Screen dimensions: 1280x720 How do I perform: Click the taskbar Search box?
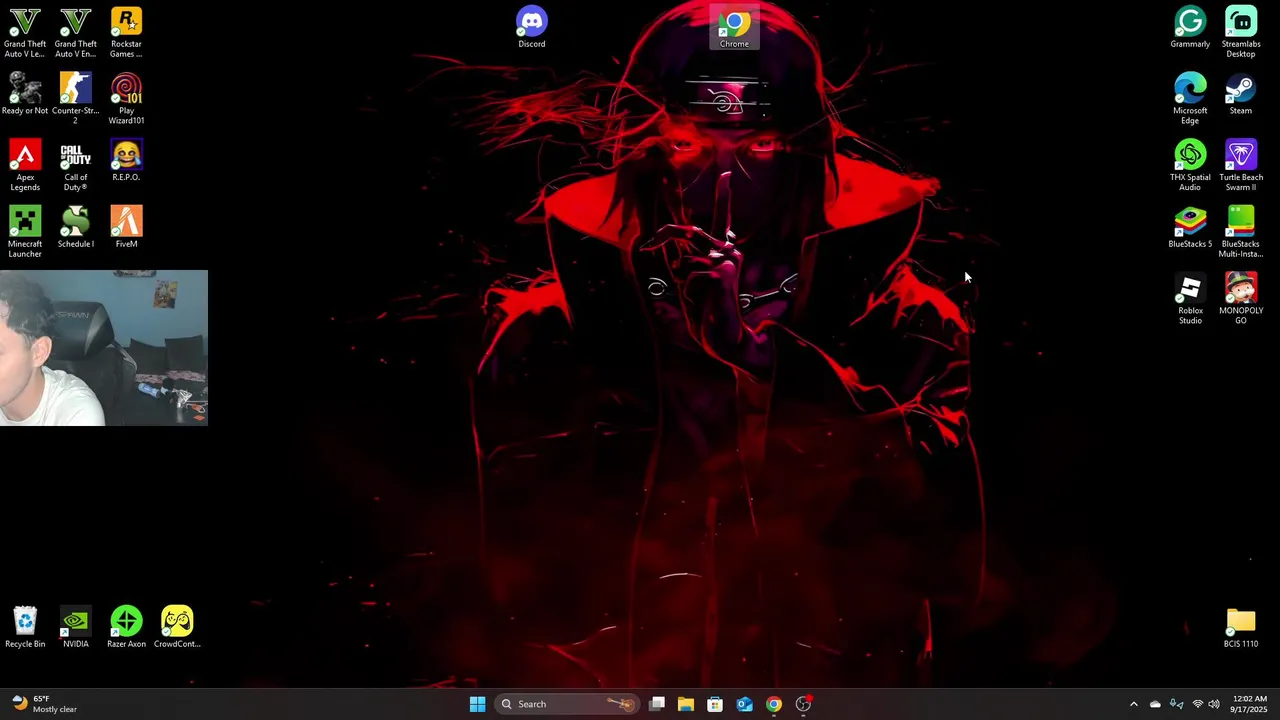tap(567, 704)
